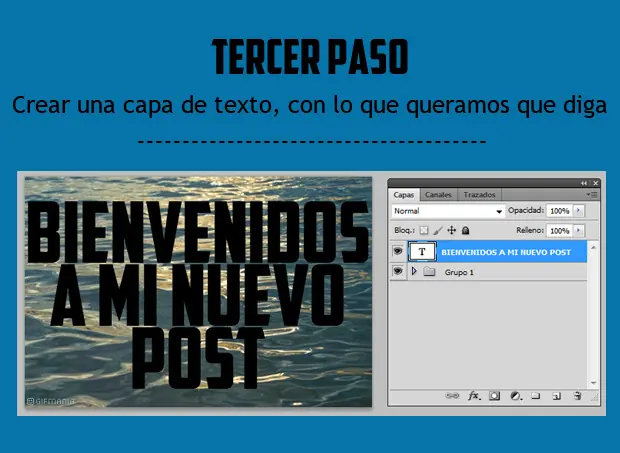Screen dimensions: 620x453
Task: Click the link layers chain icon
Action: (x=452, y=395)
